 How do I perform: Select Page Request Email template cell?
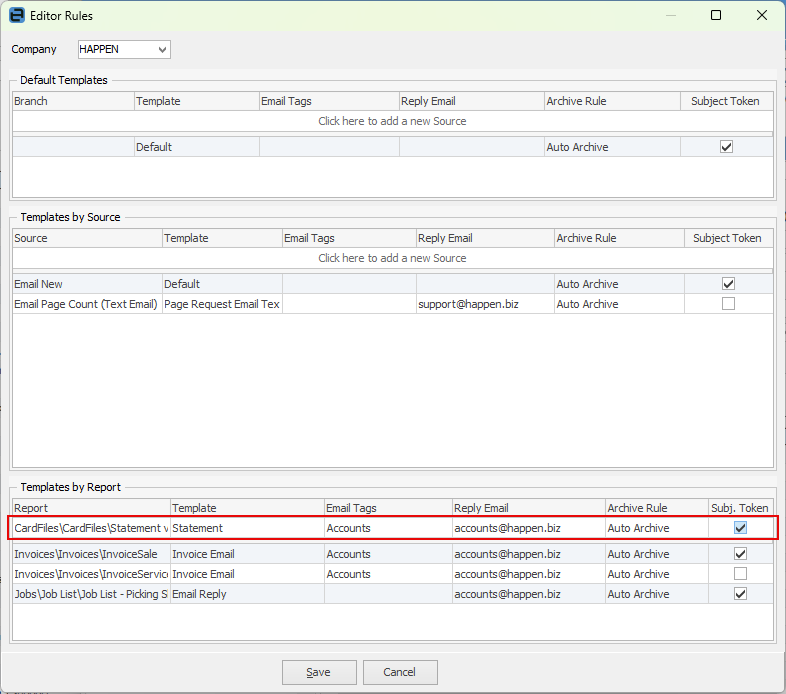pyautogui.click(x=221, y=304)
